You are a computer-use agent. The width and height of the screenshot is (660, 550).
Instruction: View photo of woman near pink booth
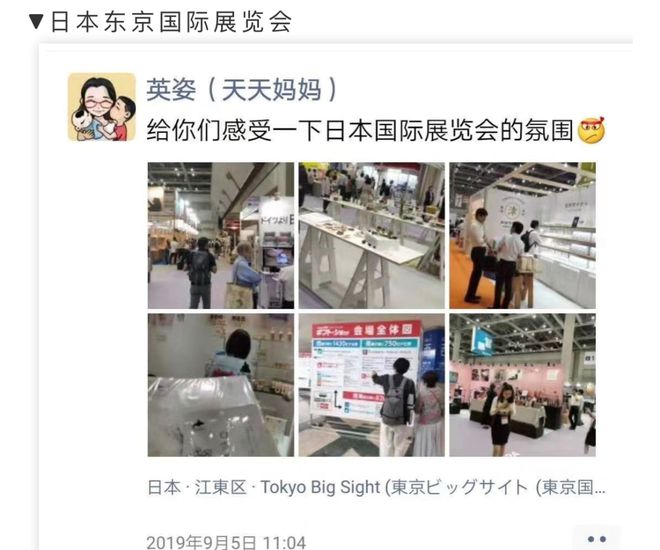522,385
